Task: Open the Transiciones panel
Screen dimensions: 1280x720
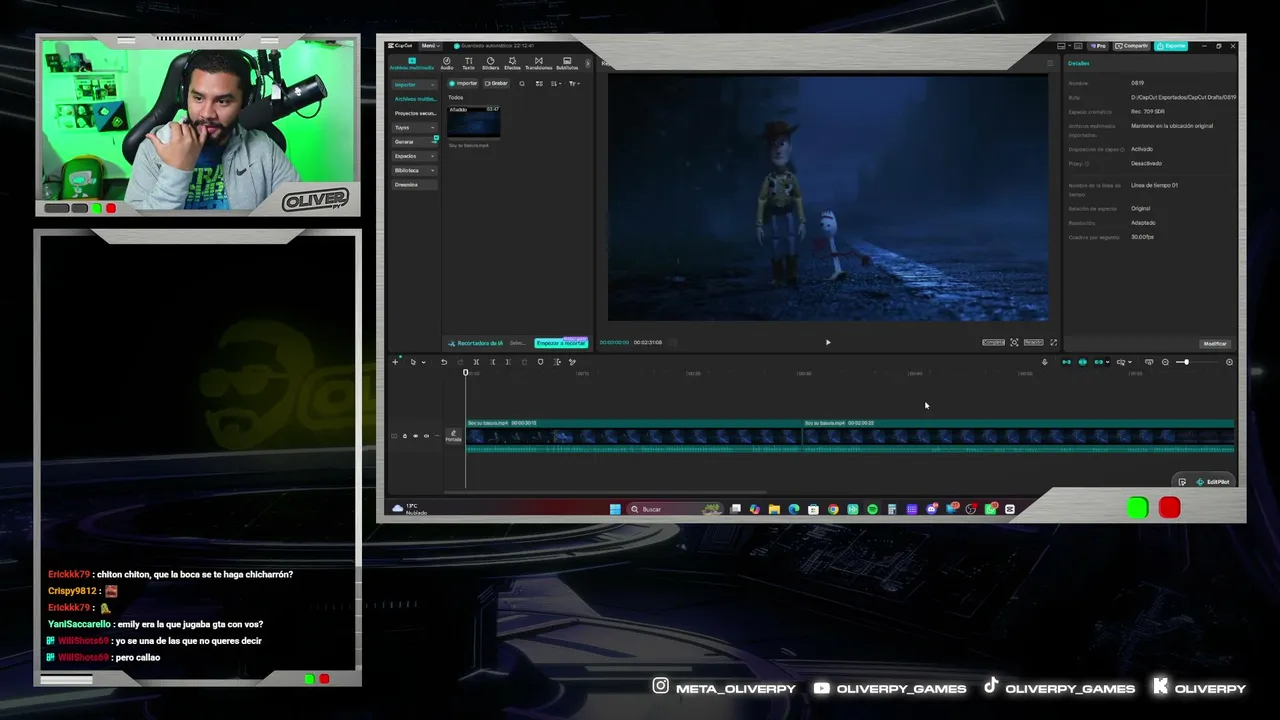Action: 538,63
